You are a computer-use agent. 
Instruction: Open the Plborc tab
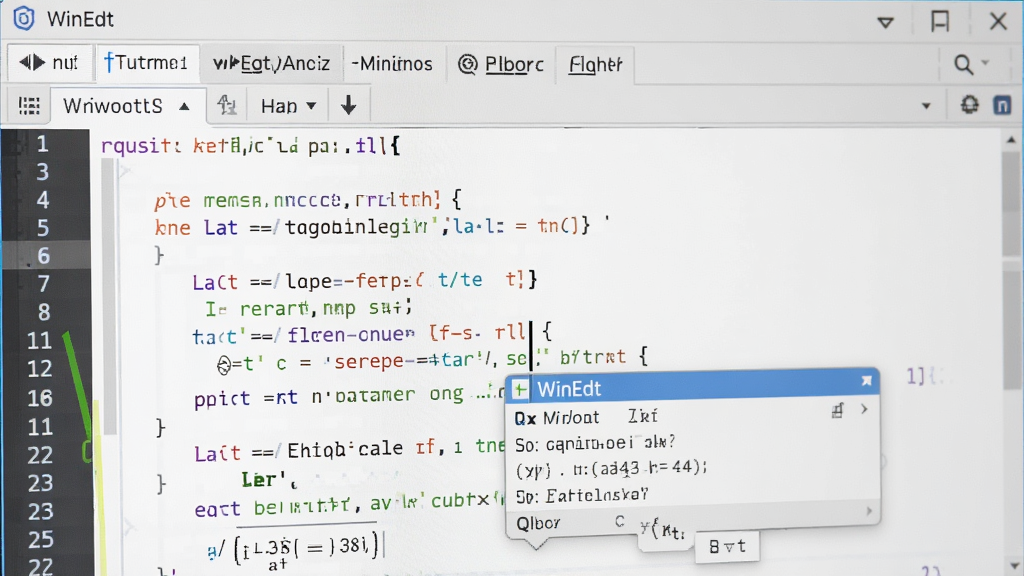tap(502, 64)
